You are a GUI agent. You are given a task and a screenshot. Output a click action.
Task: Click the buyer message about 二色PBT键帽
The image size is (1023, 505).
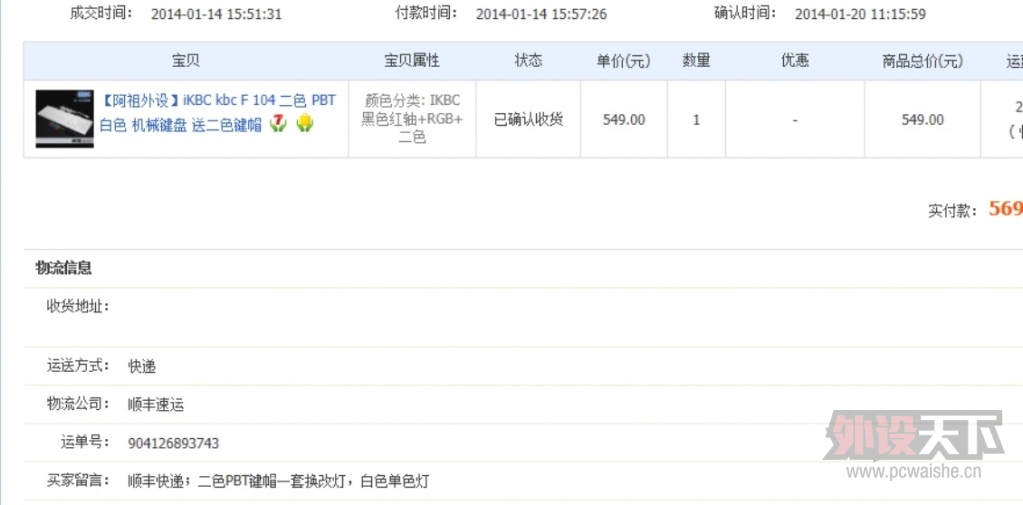(279, 482)
